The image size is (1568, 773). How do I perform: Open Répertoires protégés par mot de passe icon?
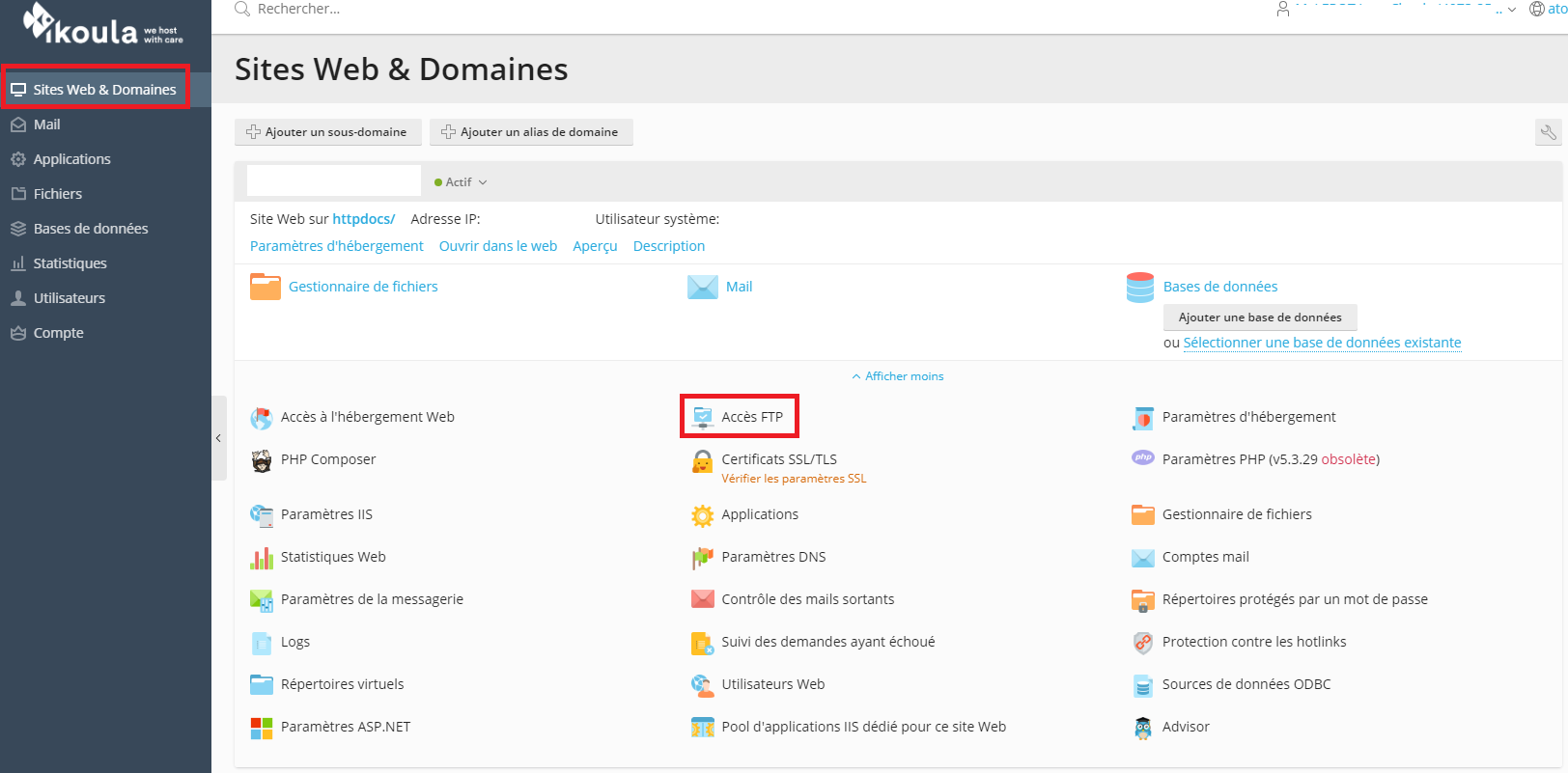tap(1143, 600)
